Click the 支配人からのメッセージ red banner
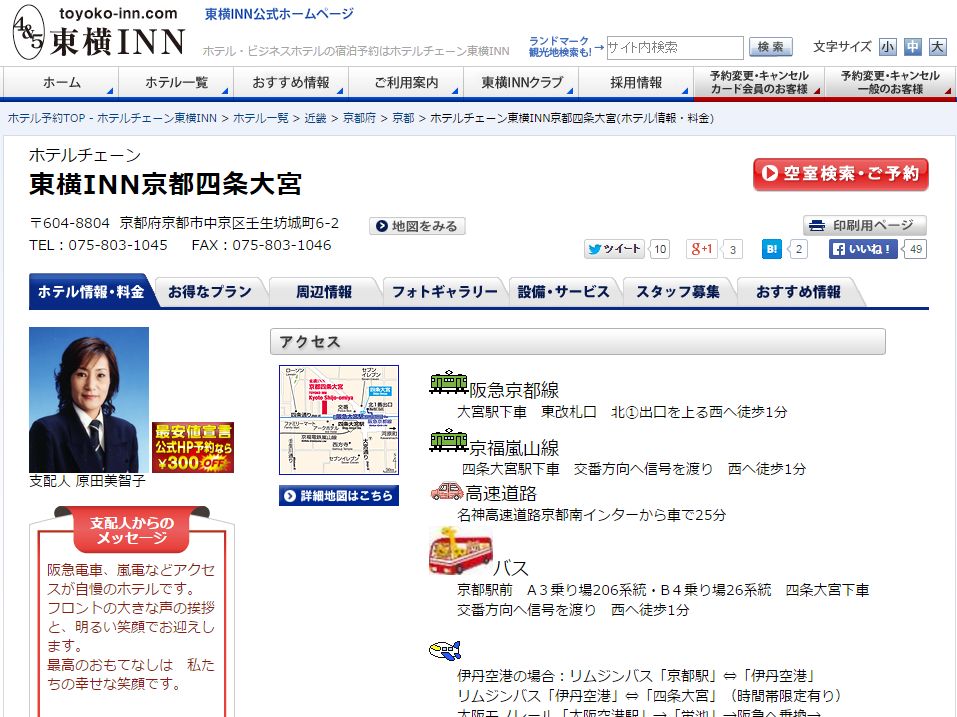Image resolution: width=957 pixels, height=717 pixels. (x=132, y=530)
